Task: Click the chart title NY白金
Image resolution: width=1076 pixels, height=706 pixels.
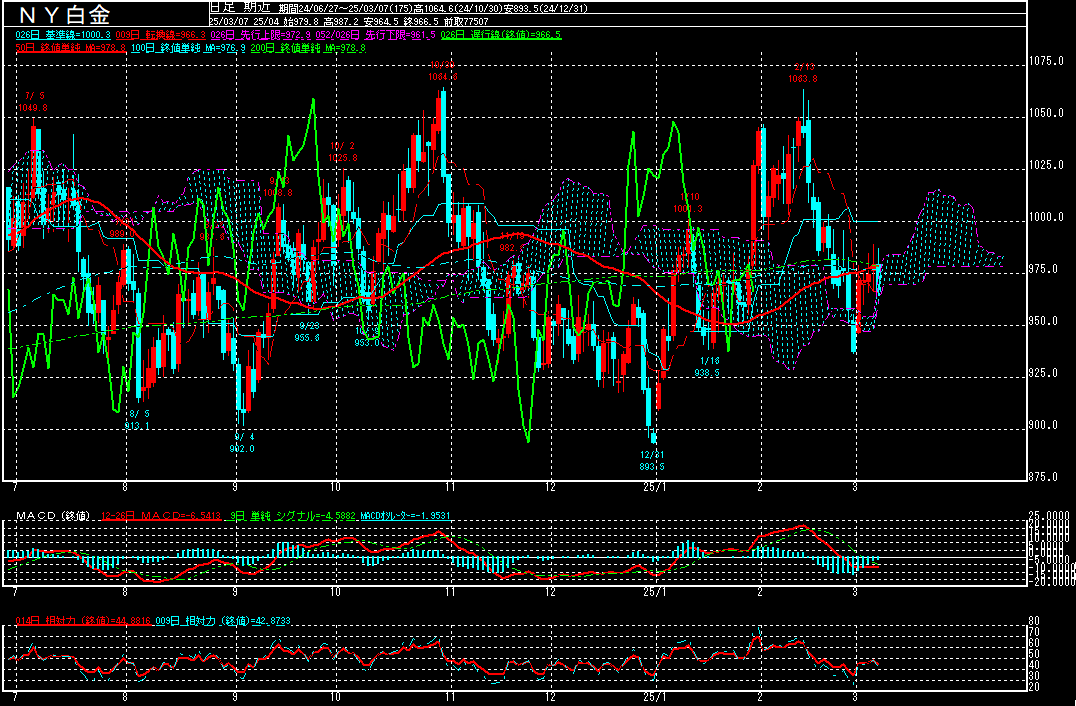Action: coord(64,14)
